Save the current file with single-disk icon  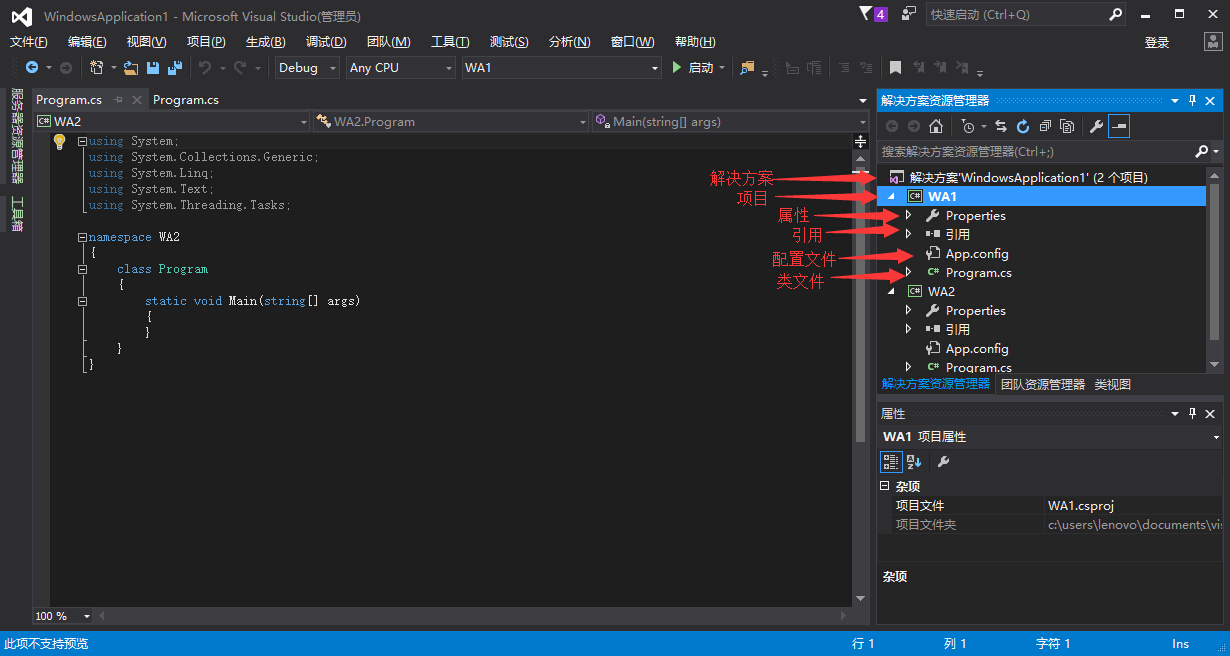coord(153,68)
